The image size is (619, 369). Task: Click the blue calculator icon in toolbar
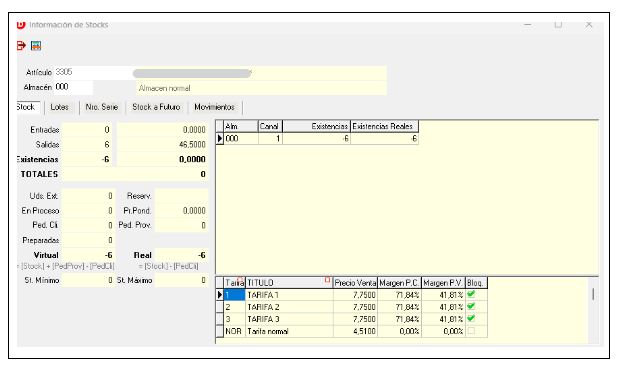[x=36, y=46]
